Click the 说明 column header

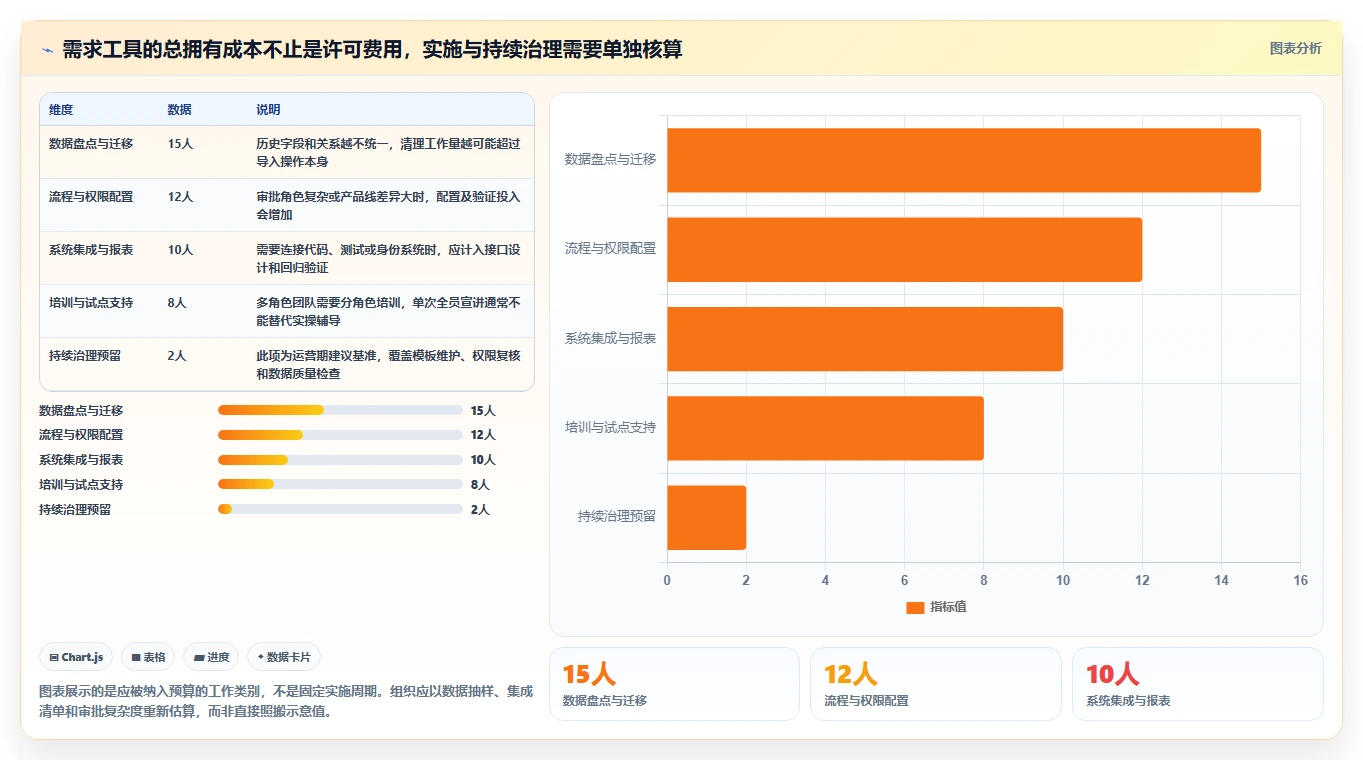[268, 110]
